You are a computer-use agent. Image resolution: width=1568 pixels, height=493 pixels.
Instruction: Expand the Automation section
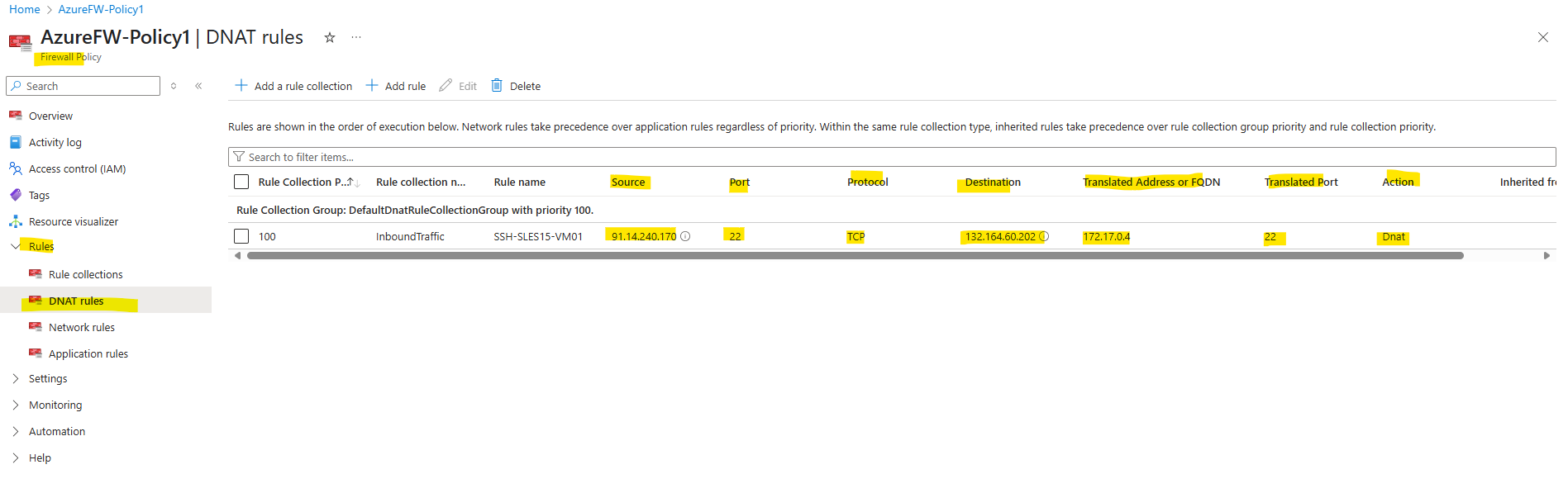click(16, 431)
